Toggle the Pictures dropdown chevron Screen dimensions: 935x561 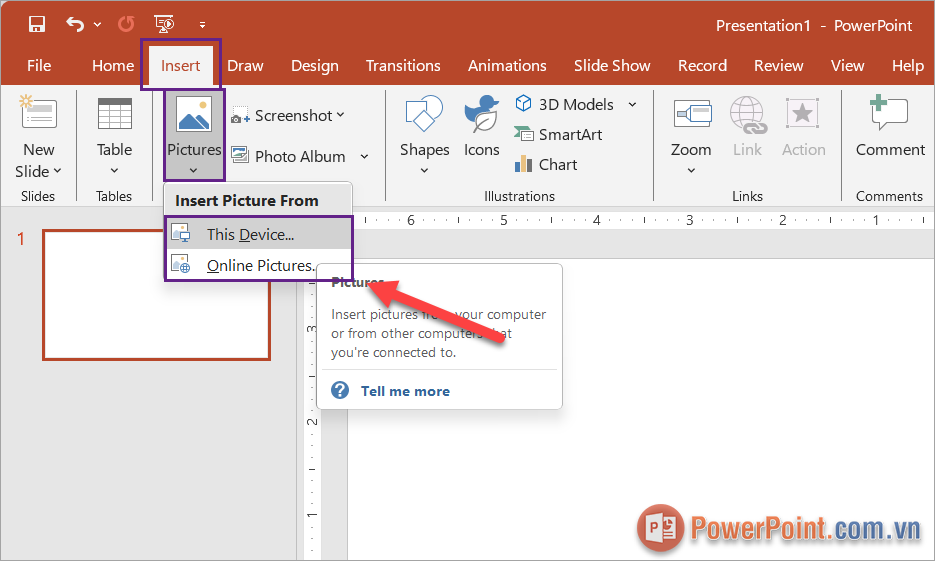[193, 171]
